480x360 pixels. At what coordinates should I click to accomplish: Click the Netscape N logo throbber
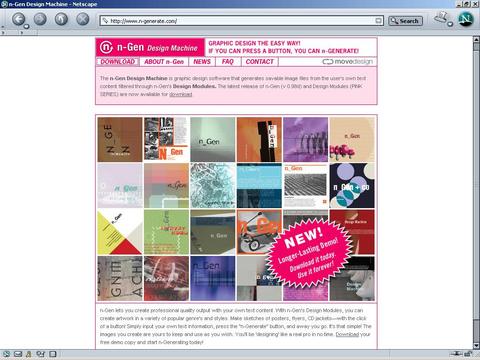(x=466, y=19)
